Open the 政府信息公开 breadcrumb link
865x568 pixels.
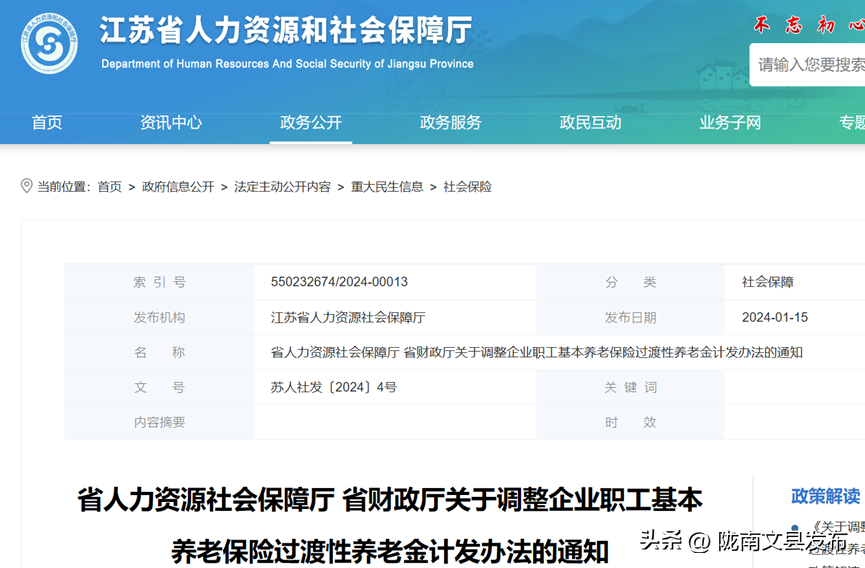click(178, 187)
